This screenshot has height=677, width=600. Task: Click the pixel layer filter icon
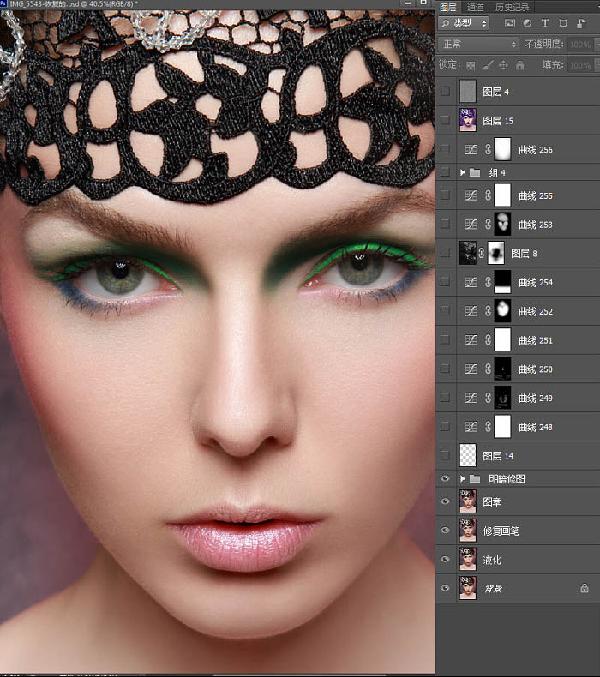510,22
